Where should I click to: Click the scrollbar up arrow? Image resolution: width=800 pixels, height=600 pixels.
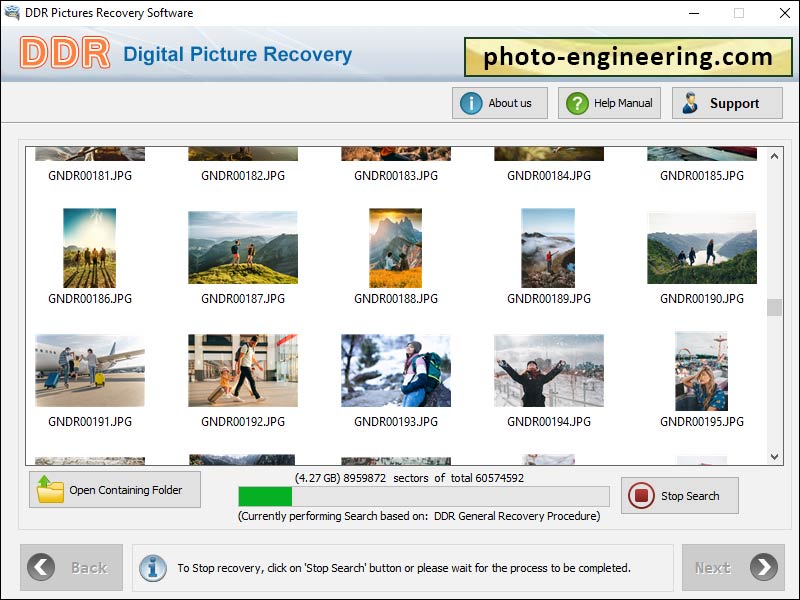click(x=774, y=154)
